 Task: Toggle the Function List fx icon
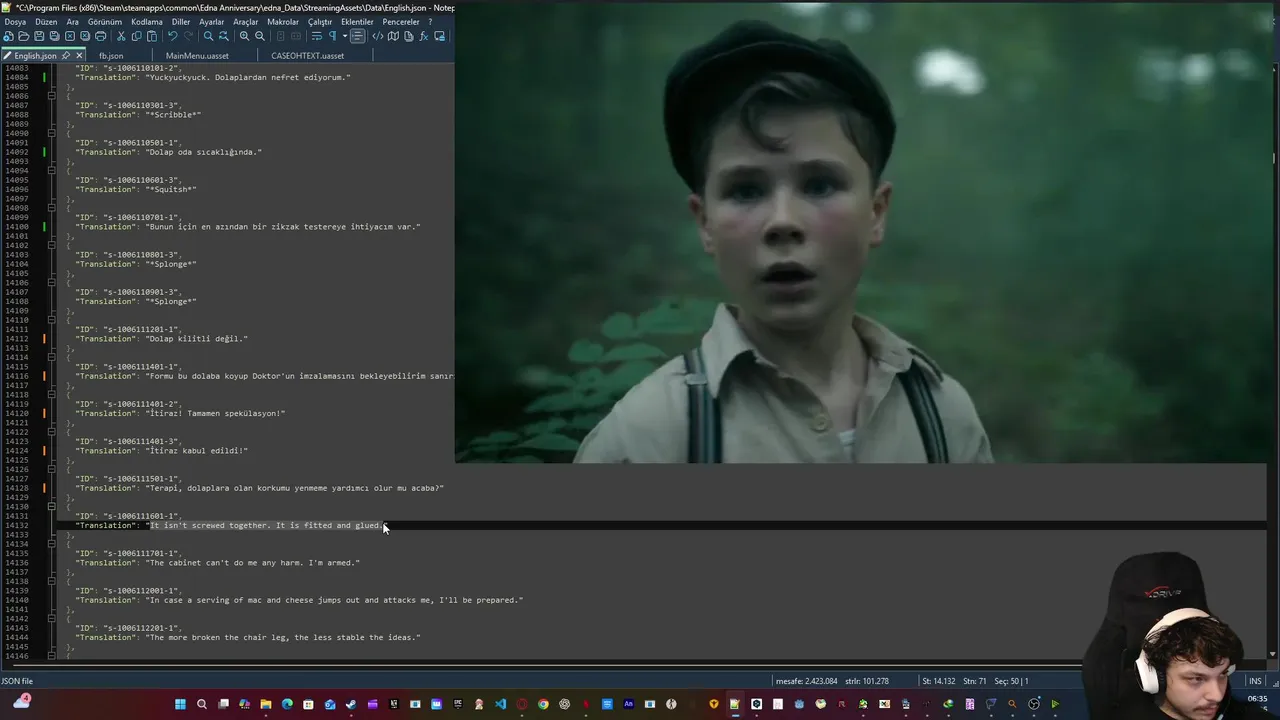pos(424,36)
